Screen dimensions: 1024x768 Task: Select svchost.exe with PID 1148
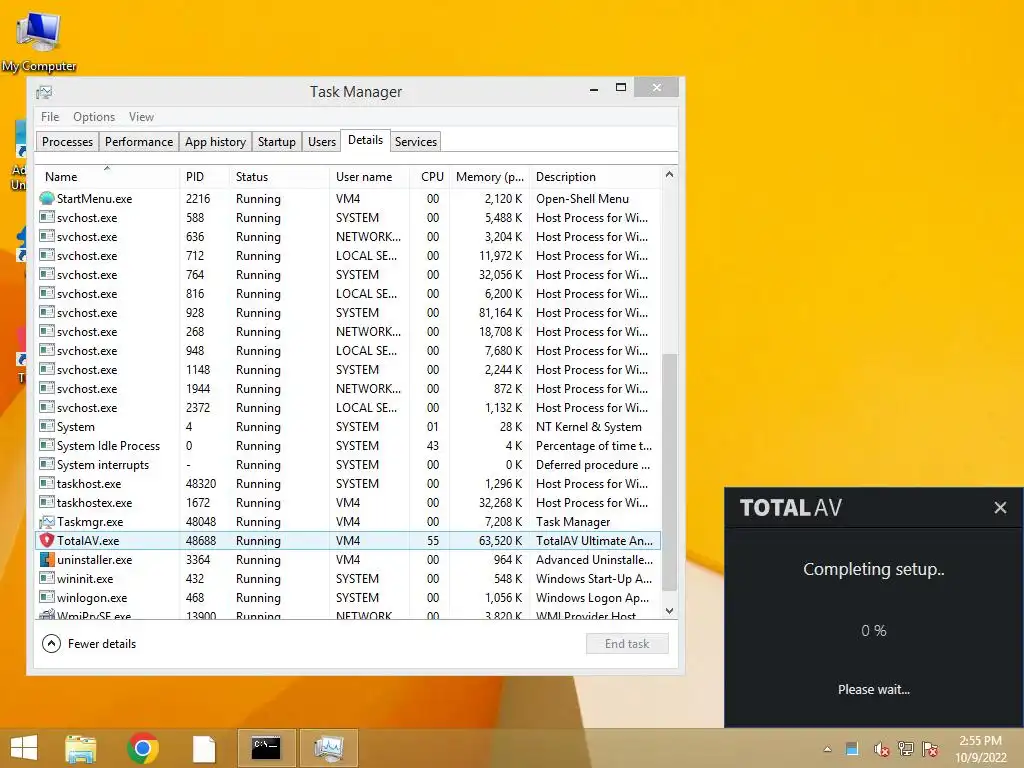click(x=349, y=370)
